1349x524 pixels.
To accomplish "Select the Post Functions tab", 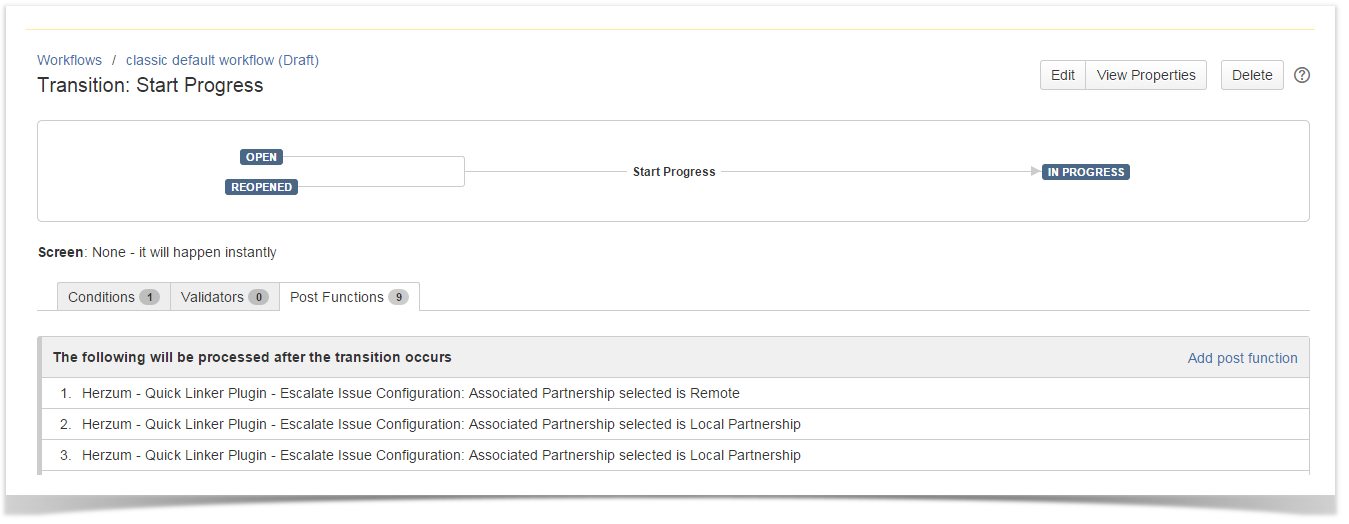I will (x=348, y=297).
